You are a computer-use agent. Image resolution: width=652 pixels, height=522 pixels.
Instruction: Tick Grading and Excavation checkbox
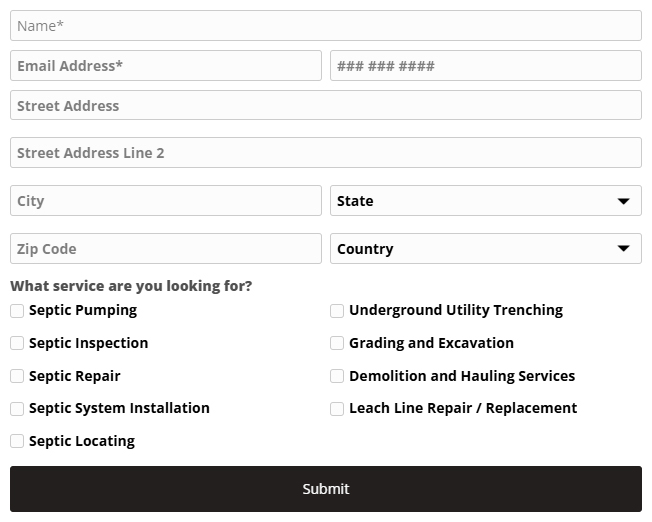tap(337, 343)
